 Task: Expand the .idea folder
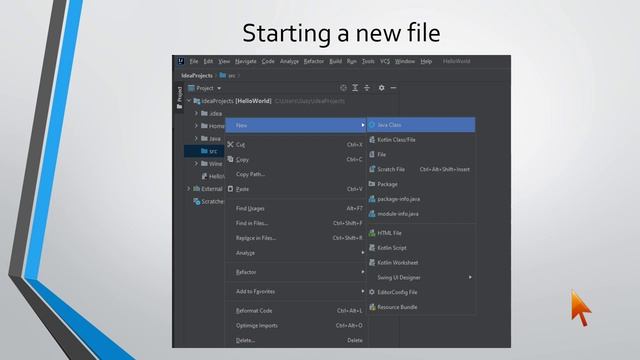pos(196,113)
